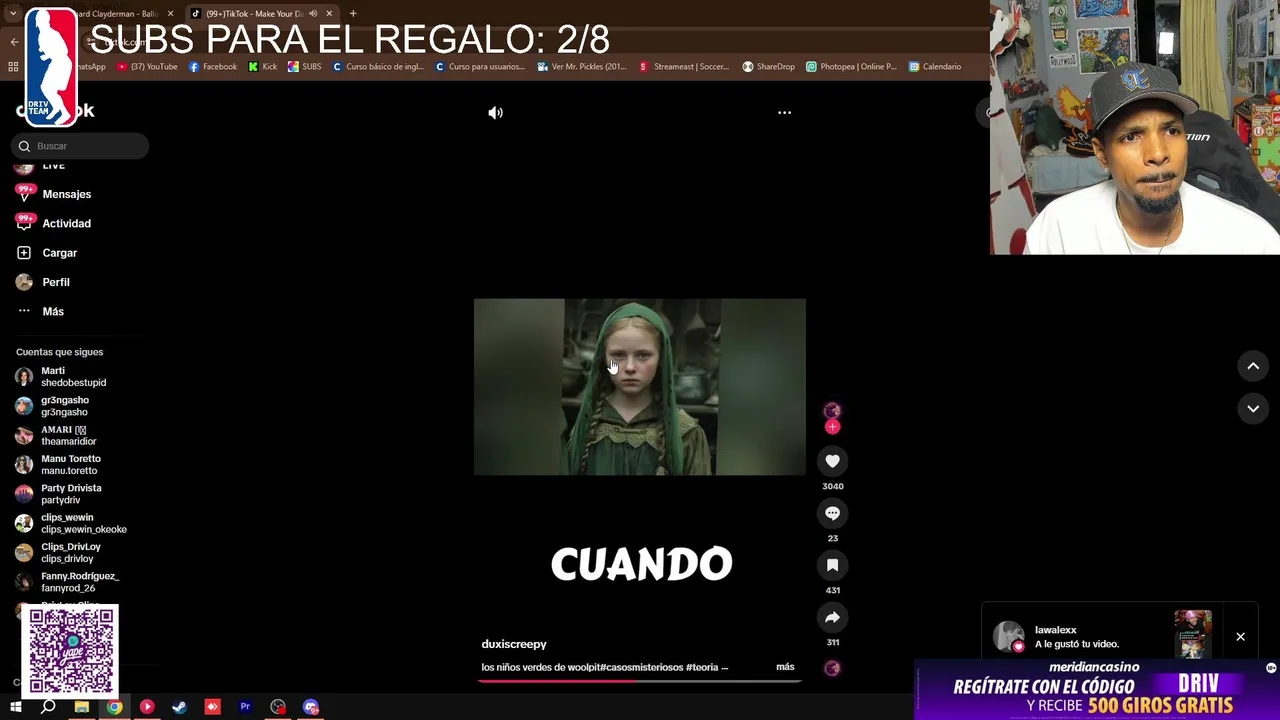Follow duxiscreepy with the plus badge

[x=832, y=427]
